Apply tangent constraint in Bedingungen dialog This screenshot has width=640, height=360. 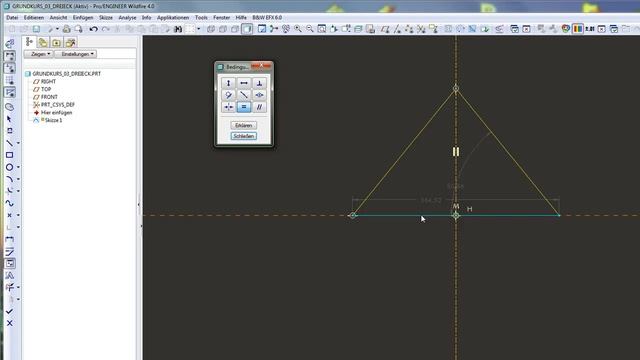click(229, 95)
